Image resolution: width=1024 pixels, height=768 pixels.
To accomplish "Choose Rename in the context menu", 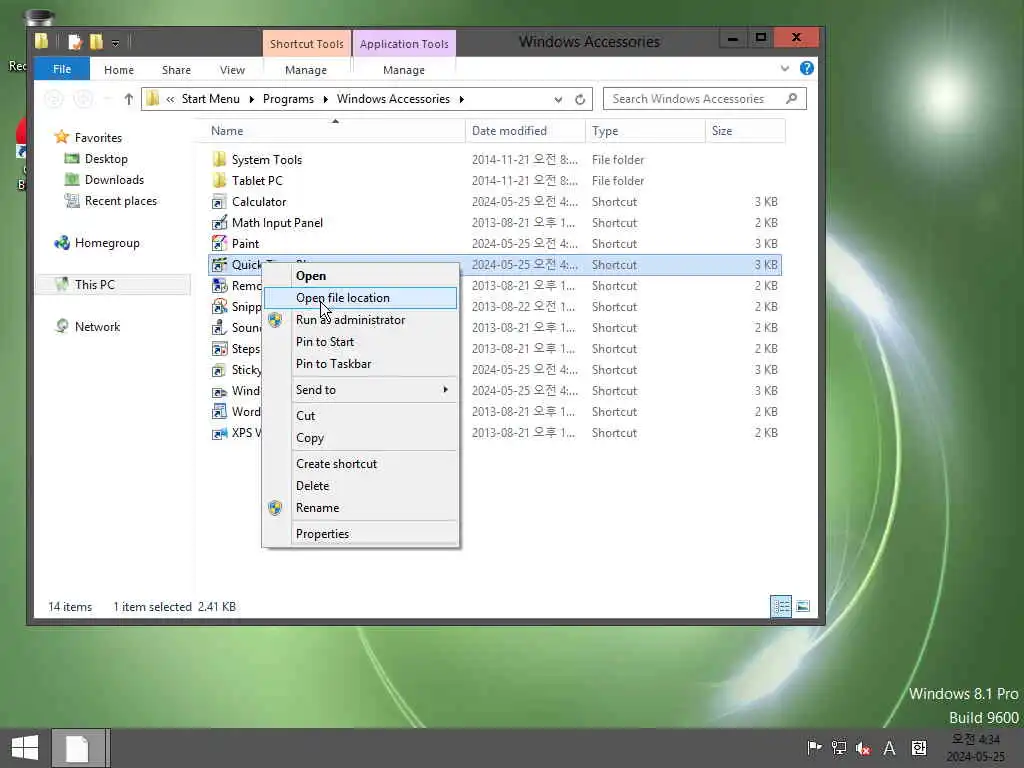I will [360, 507].
